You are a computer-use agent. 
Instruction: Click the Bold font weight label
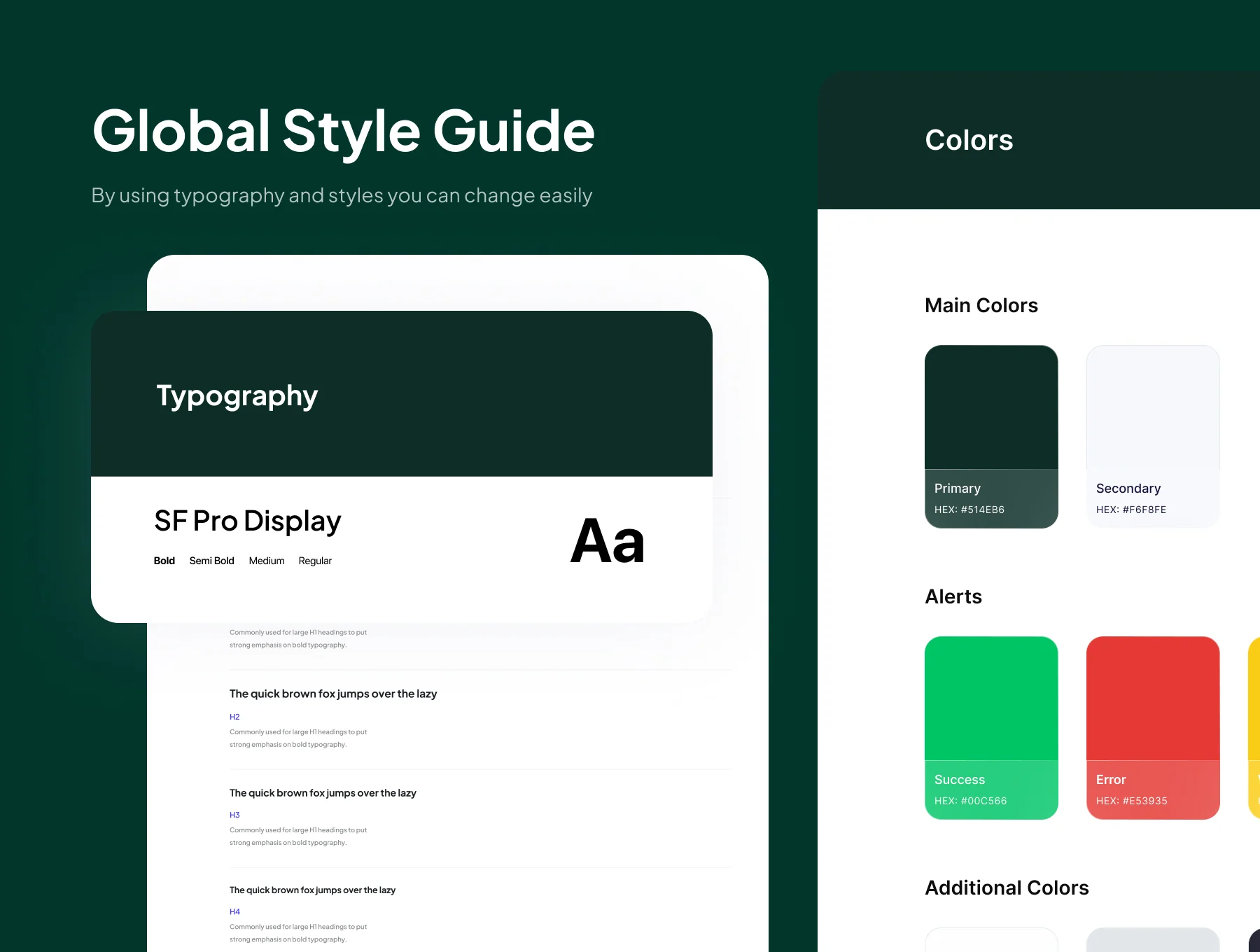point(164,561)
